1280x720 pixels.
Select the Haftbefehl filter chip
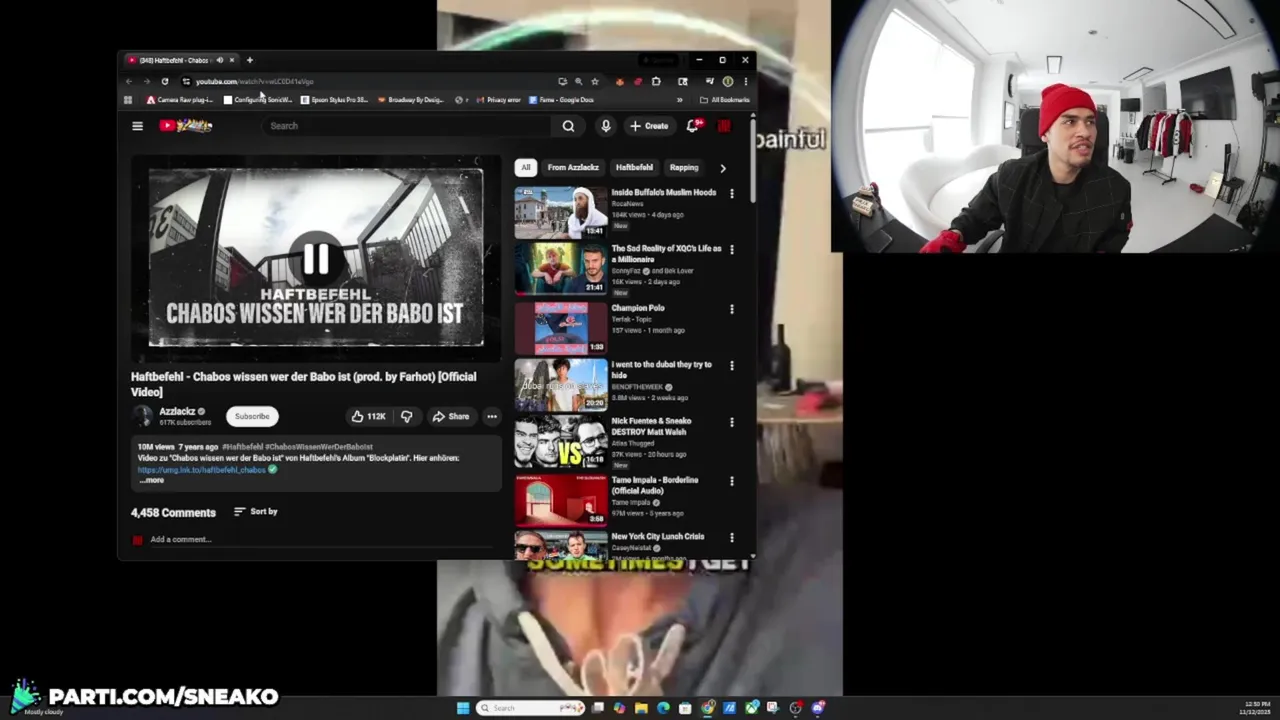(x=634, y=168)
